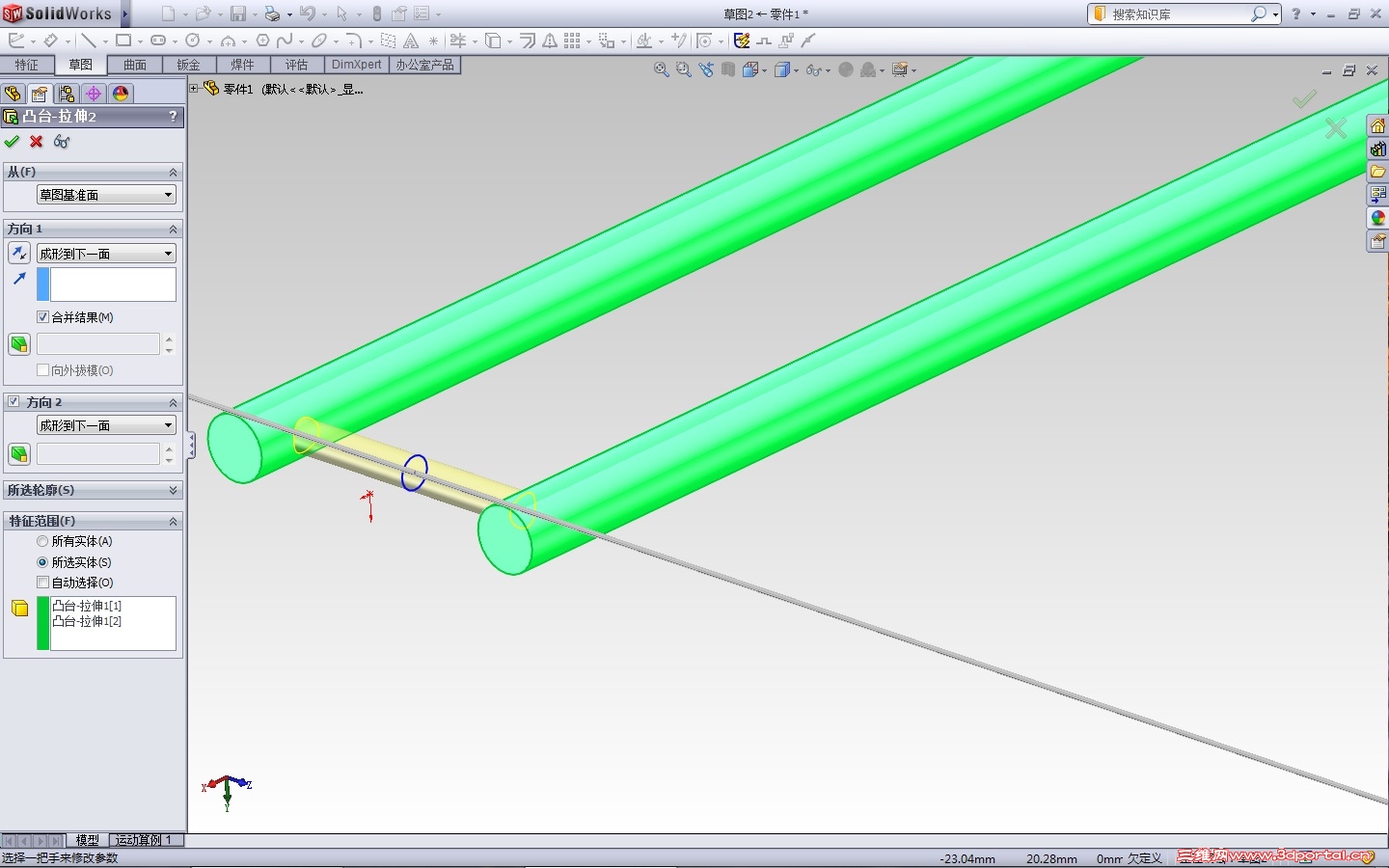Click the draft on/off icon in 方向 1
The image size is (1389, 868).
(x=19, y=344)
